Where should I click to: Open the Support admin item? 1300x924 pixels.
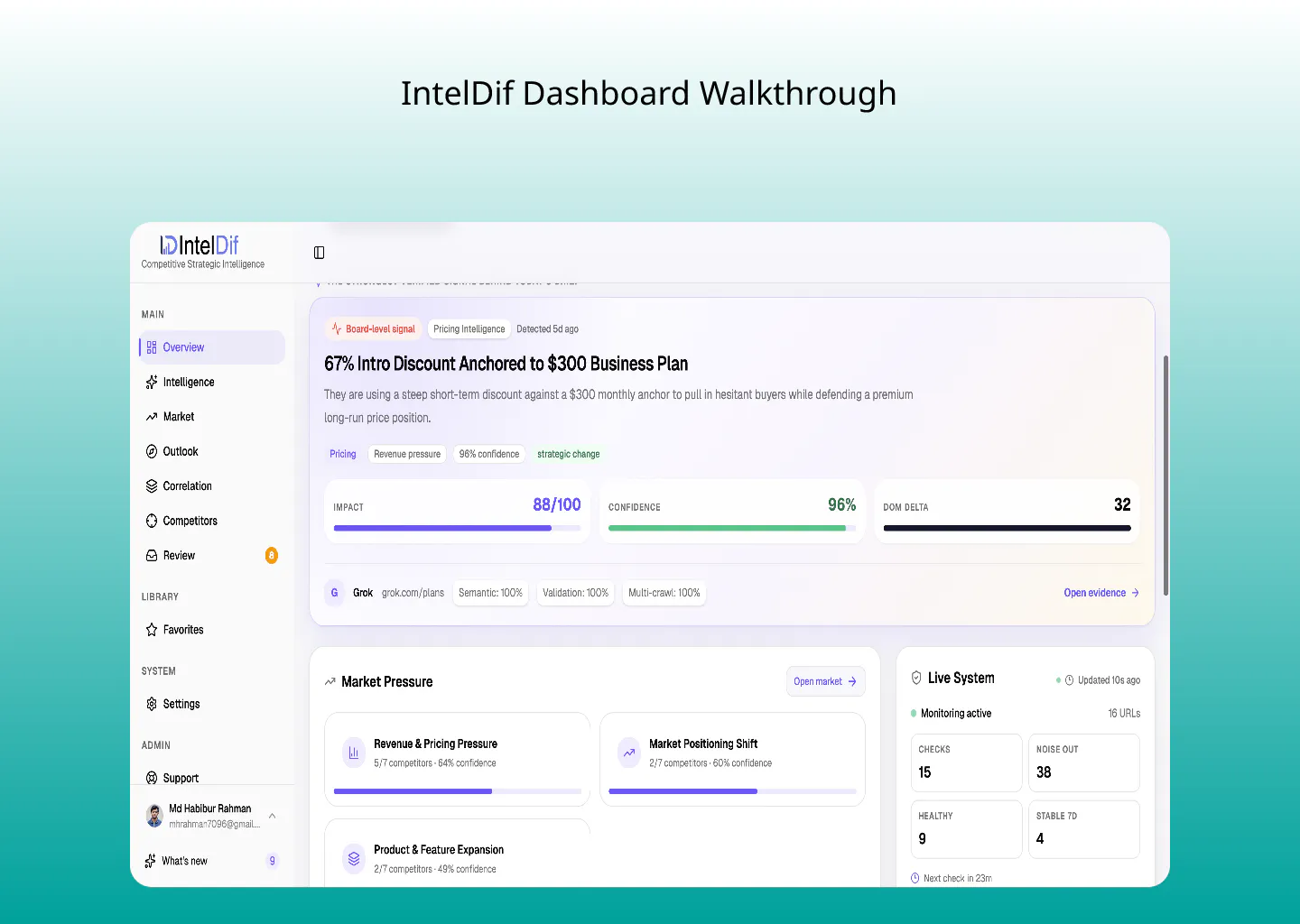(212, 775)
